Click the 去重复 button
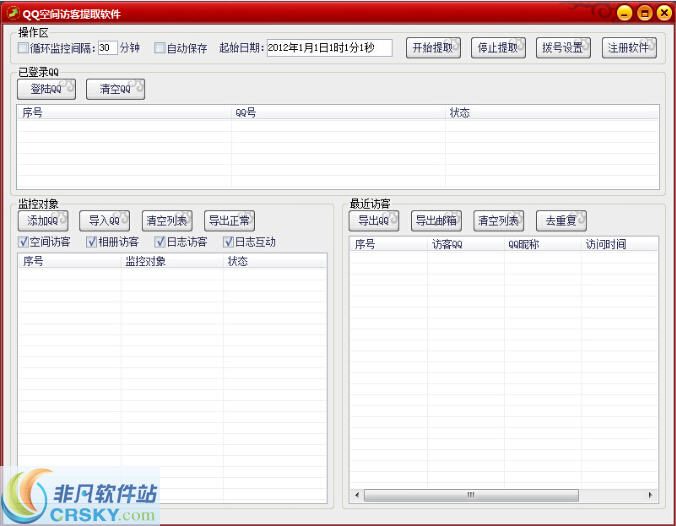This screenshot has height=526, width=676. [x=561, y=221]
